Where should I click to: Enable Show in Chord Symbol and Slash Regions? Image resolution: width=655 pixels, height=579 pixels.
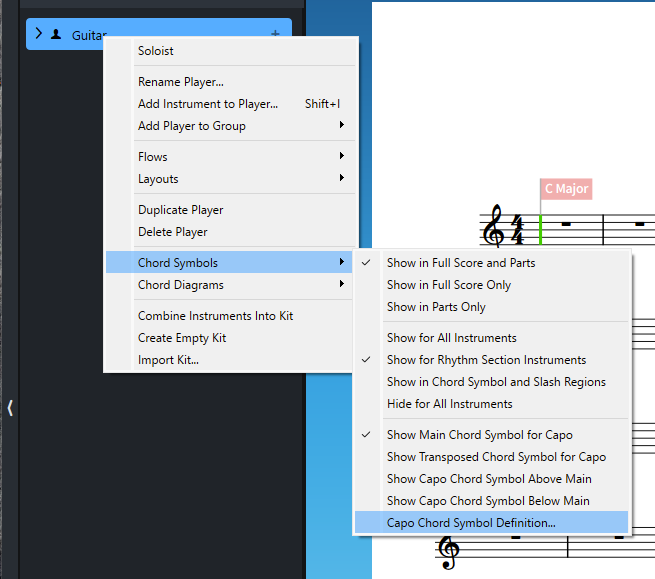[x=491, y=382]
